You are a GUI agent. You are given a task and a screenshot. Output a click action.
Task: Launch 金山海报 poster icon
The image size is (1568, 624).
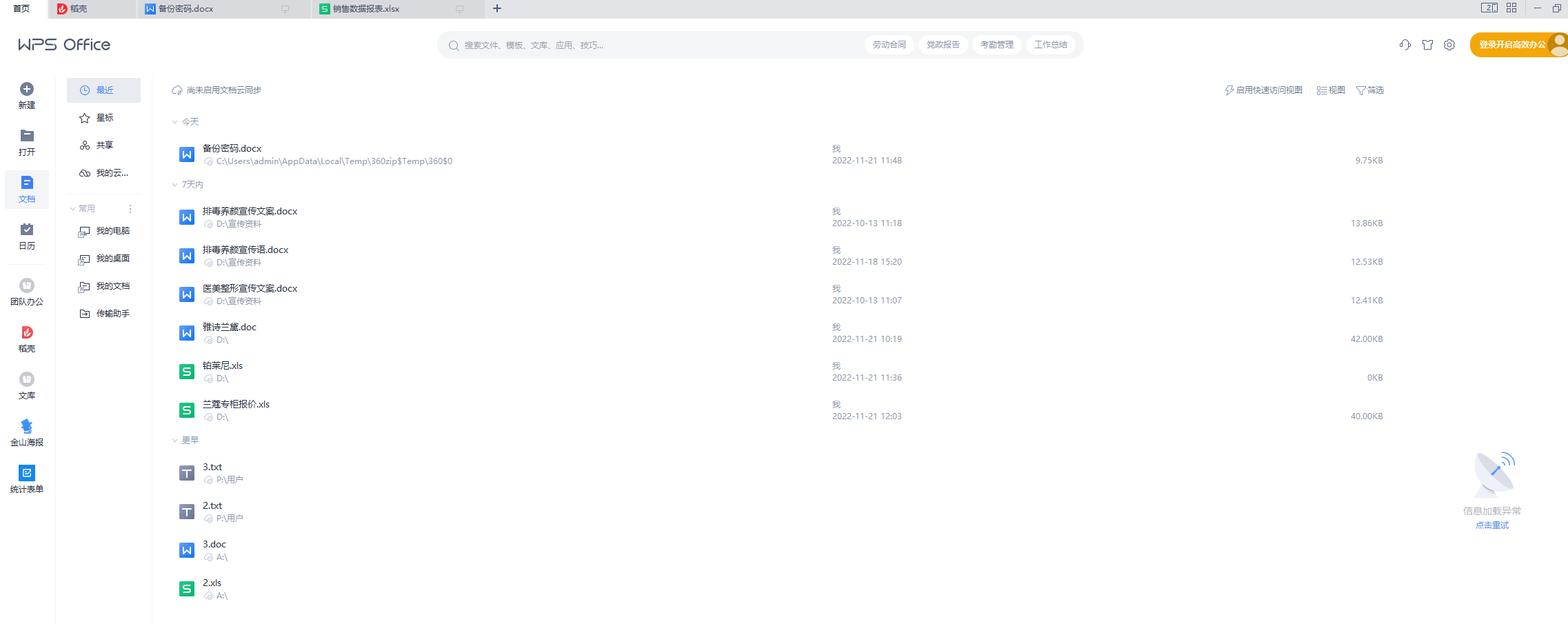[27, 426]
